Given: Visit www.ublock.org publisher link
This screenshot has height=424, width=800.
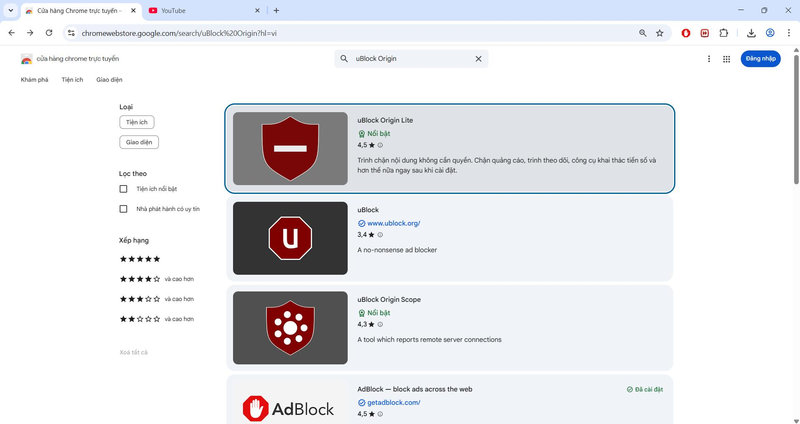Looking at the screenshot, I should click(393, 223).
